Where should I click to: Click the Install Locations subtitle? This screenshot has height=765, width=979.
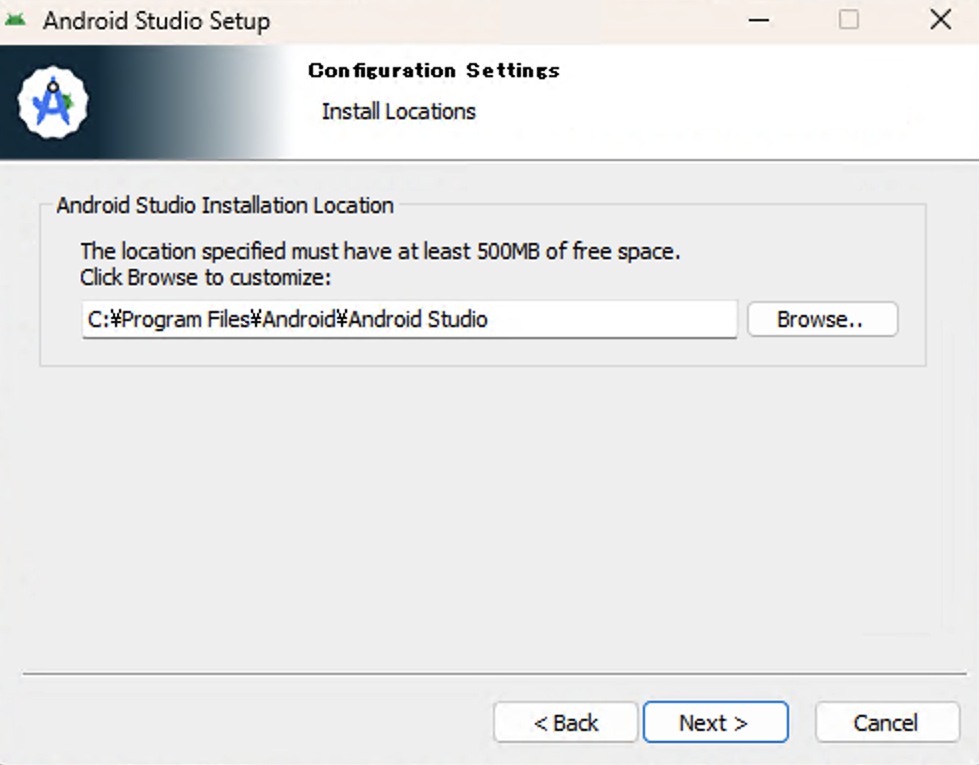tap(397, 111)
